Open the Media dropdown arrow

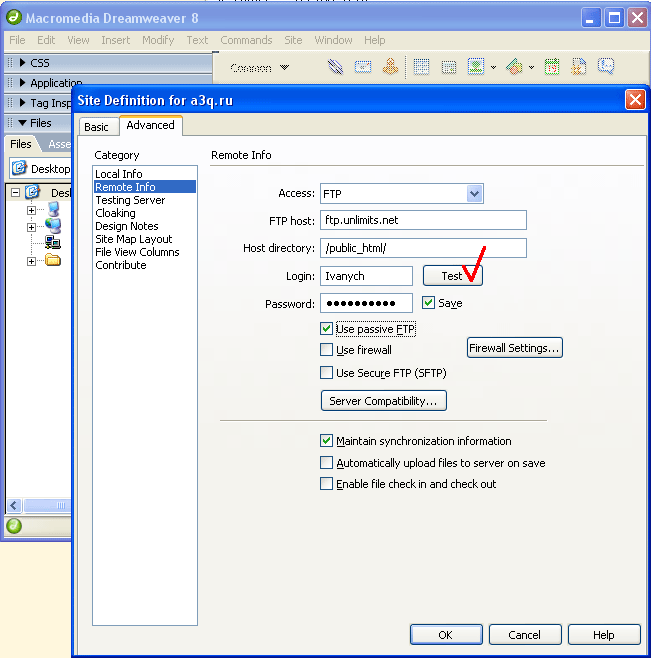pyautogui.click(x=531, y=67)
